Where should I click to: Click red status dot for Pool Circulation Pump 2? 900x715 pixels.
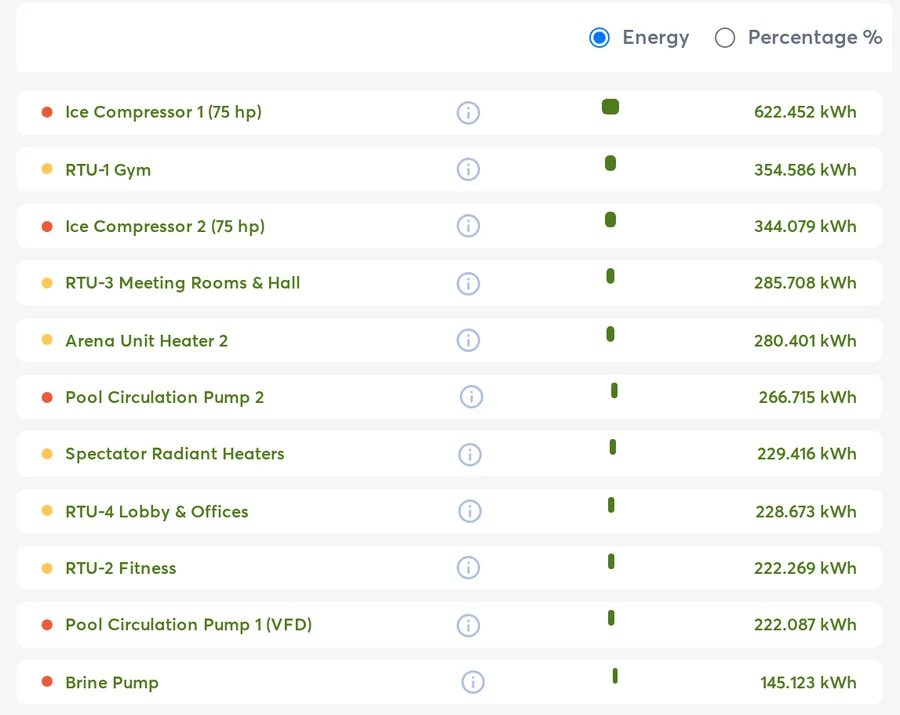47,397
